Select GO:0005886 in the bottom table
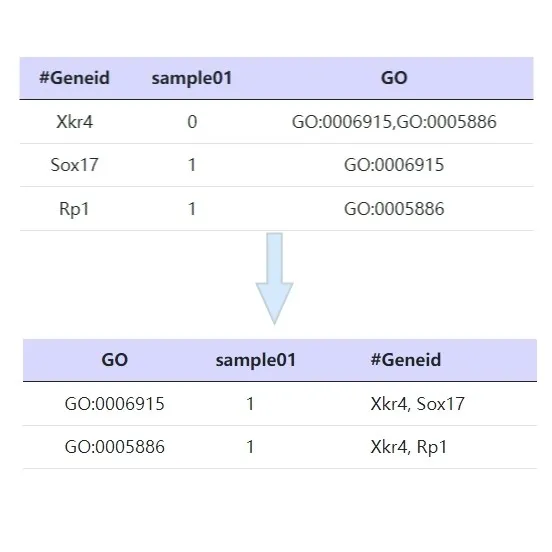Image resolution: width=552 pixels, height=552 pixels. coord(114,447)
